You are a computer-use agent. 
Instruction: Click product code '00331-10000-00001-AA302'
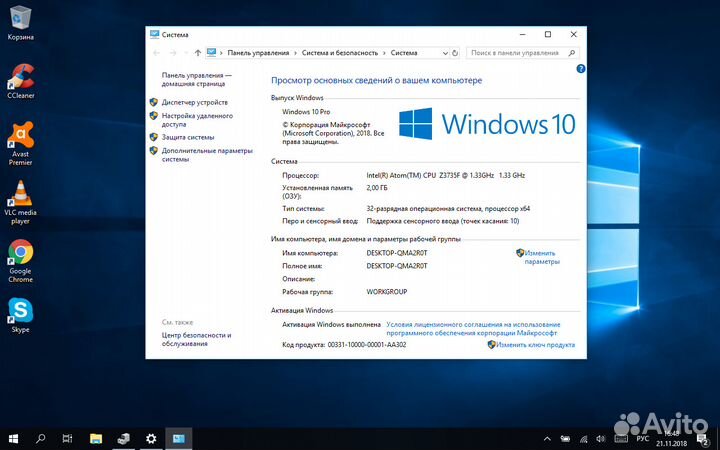[x=367, y=344]
